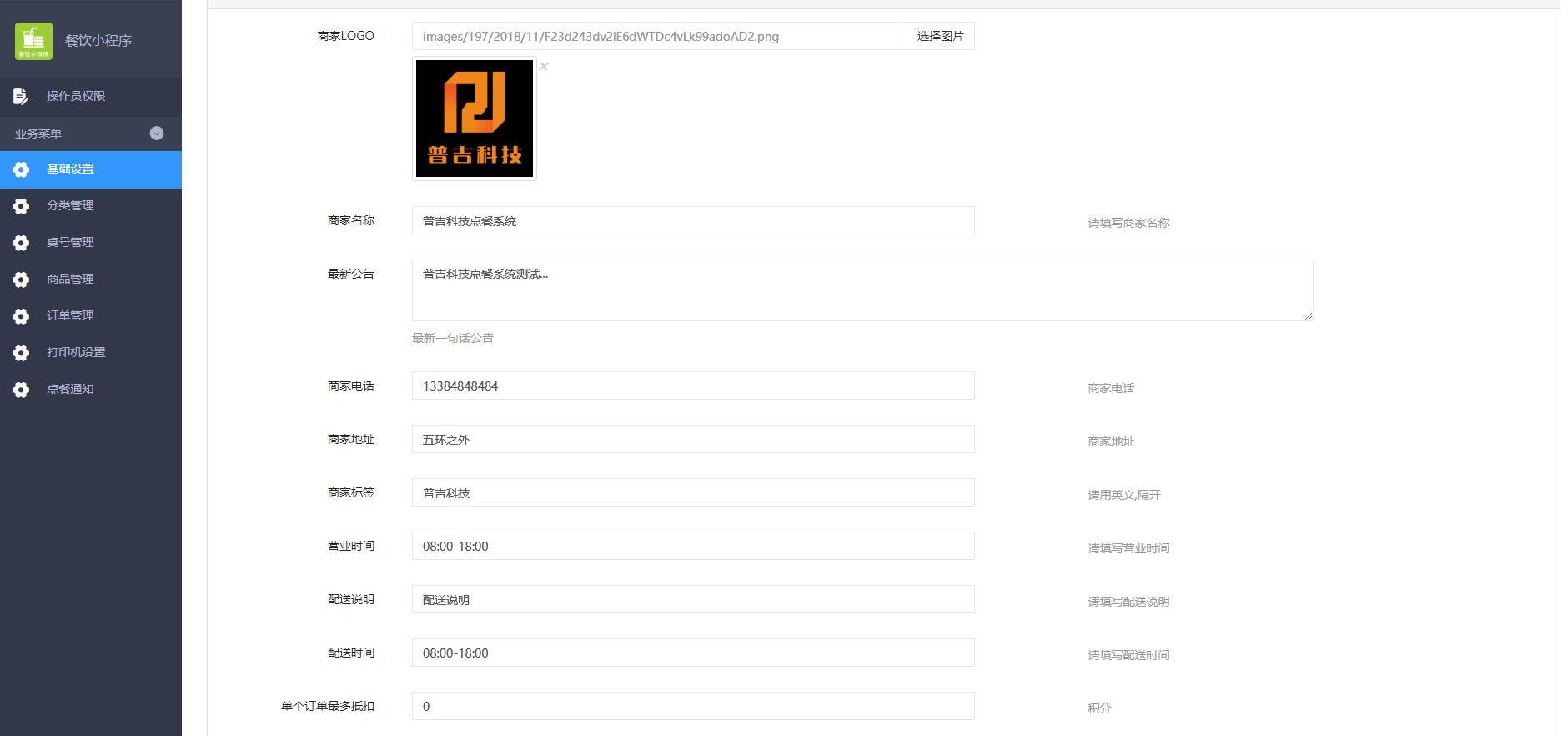
Task: Click the 业务菜单 header label
Action: click(x=38, y=134)
